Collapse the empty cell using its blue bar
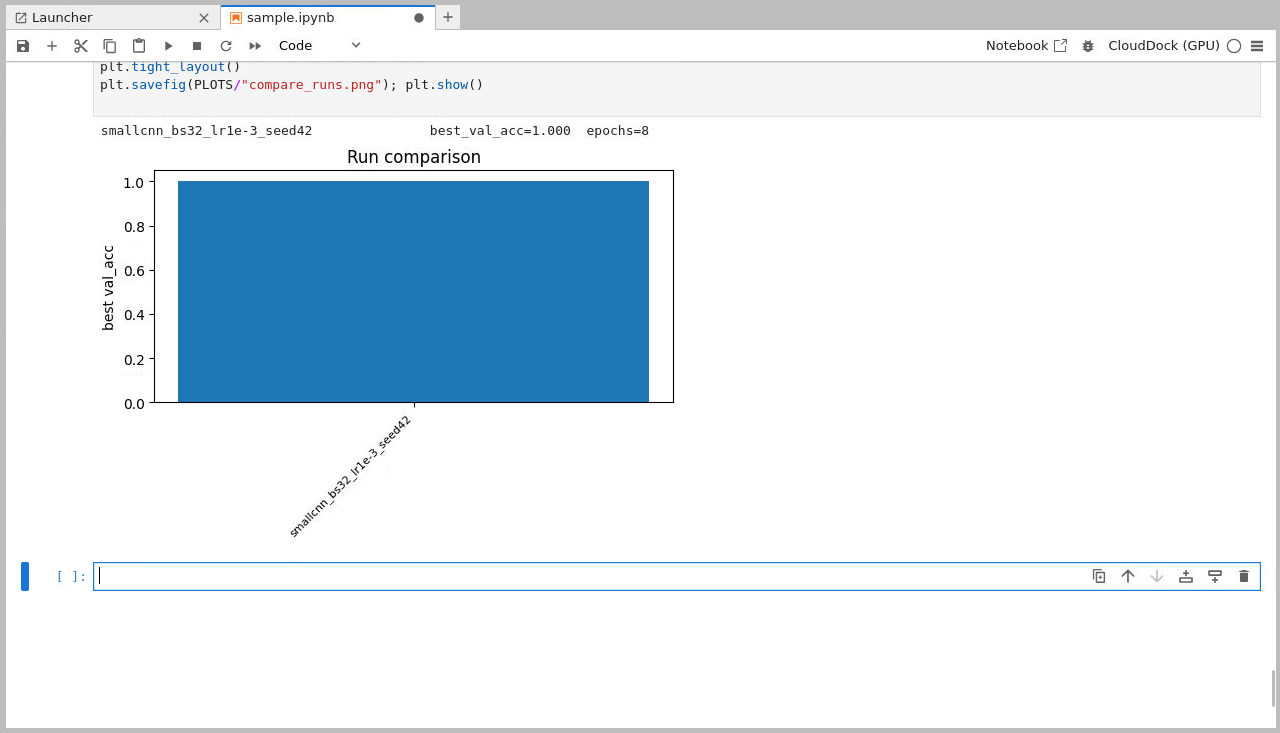The image size is (1280, 733). (25, 576)
